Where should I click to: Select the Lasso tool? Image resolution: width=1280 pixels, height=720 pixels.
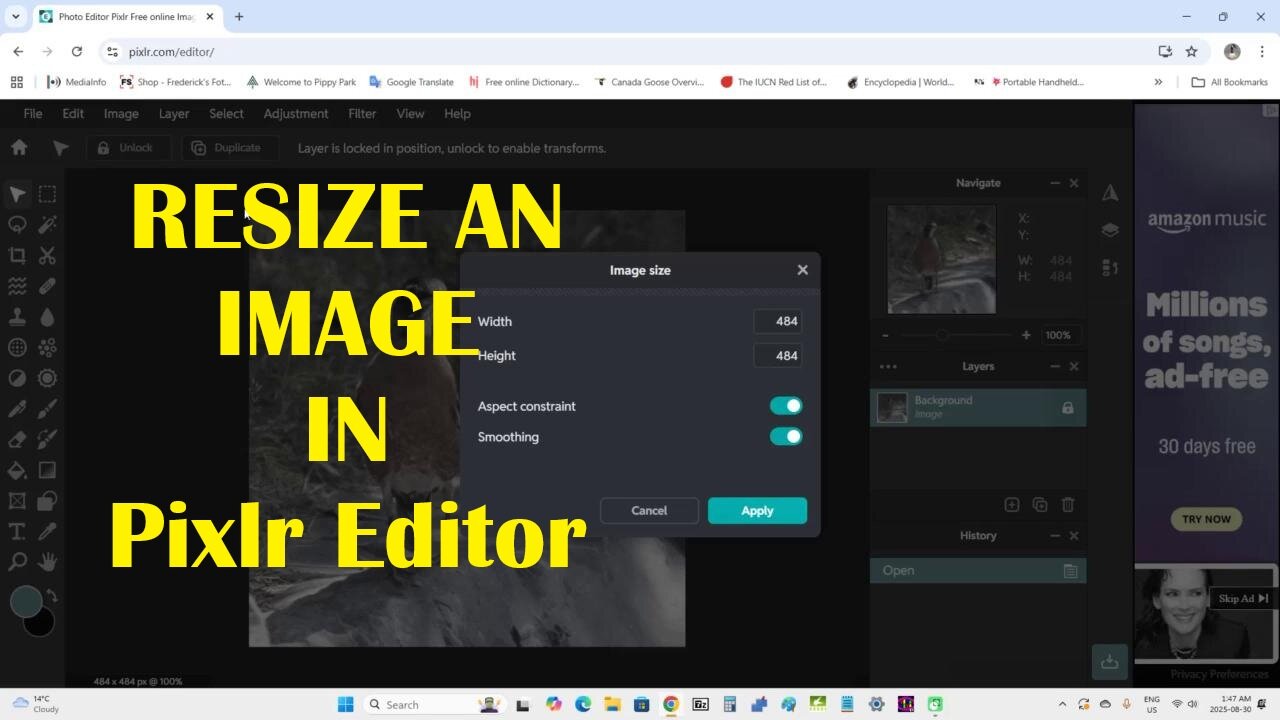pos(17,224)
